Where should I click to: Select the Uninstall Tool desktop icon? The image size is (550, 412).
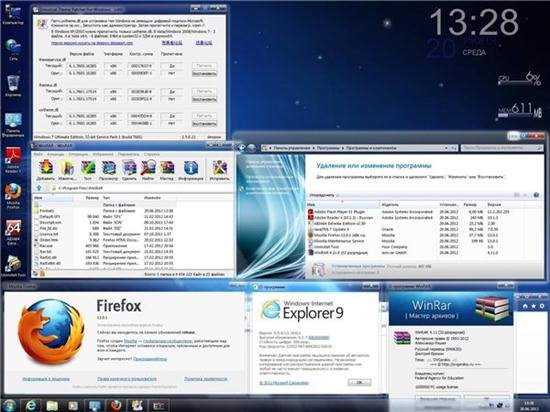[x=13, y=266]
